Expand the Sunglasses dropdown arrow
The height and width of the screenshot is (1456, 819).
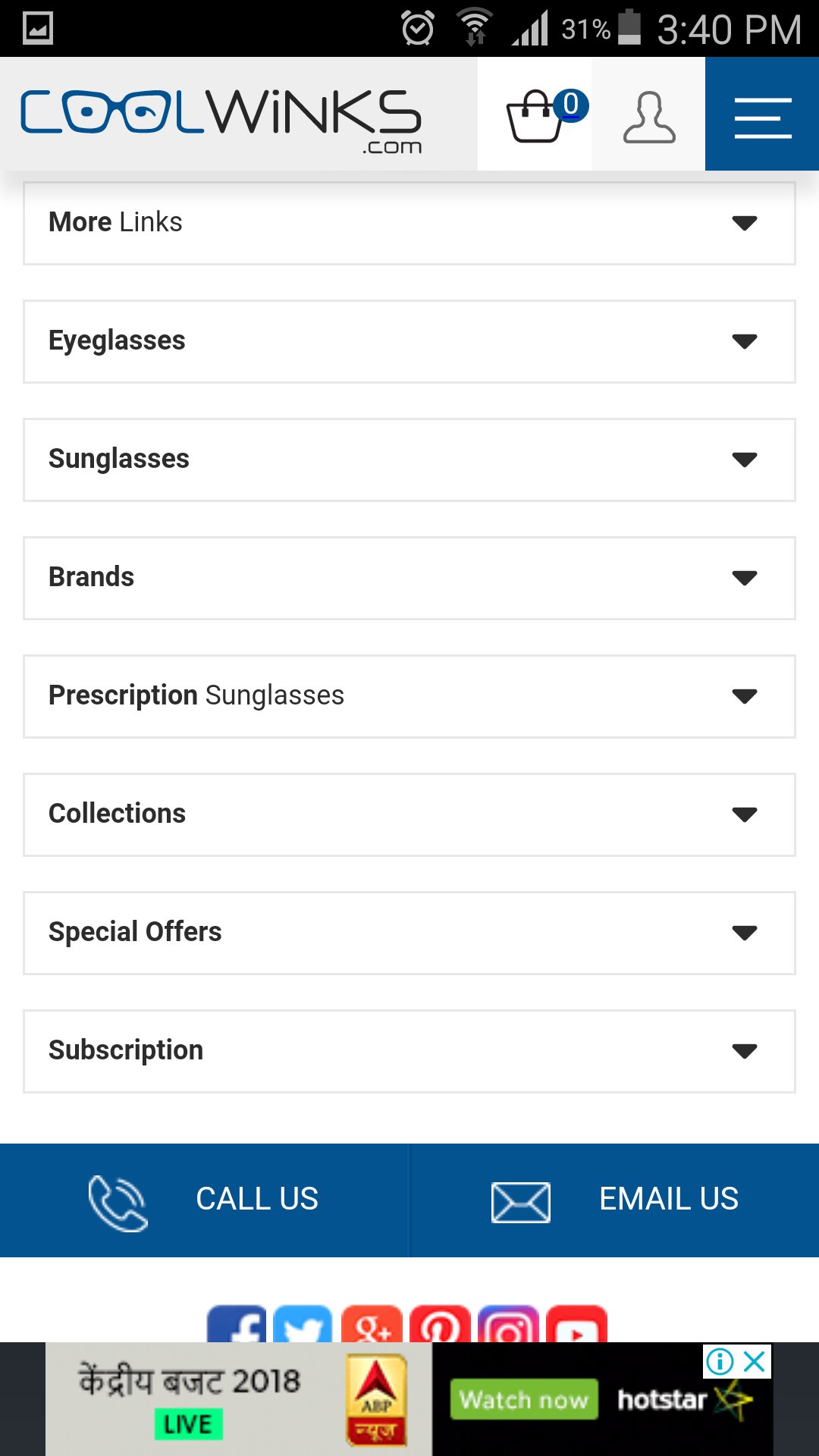click(x=745, y=460)
